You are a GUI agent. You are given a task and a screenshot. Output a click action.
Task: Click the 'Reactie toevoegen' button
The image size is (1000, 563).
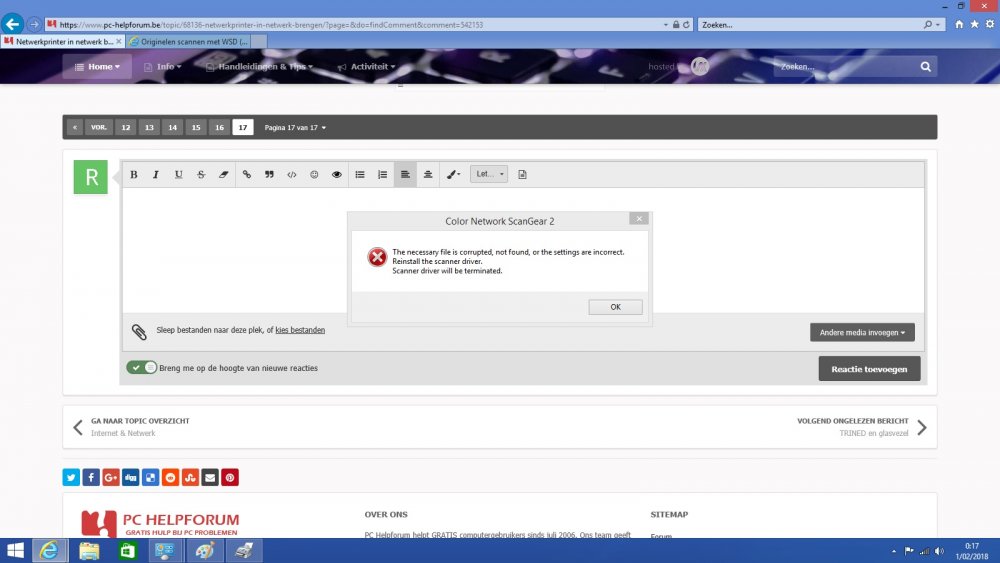pos(869,369)
